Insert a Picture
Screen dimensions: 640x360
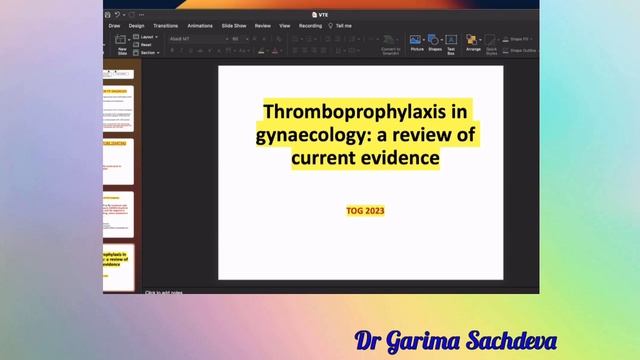(416, 43)
